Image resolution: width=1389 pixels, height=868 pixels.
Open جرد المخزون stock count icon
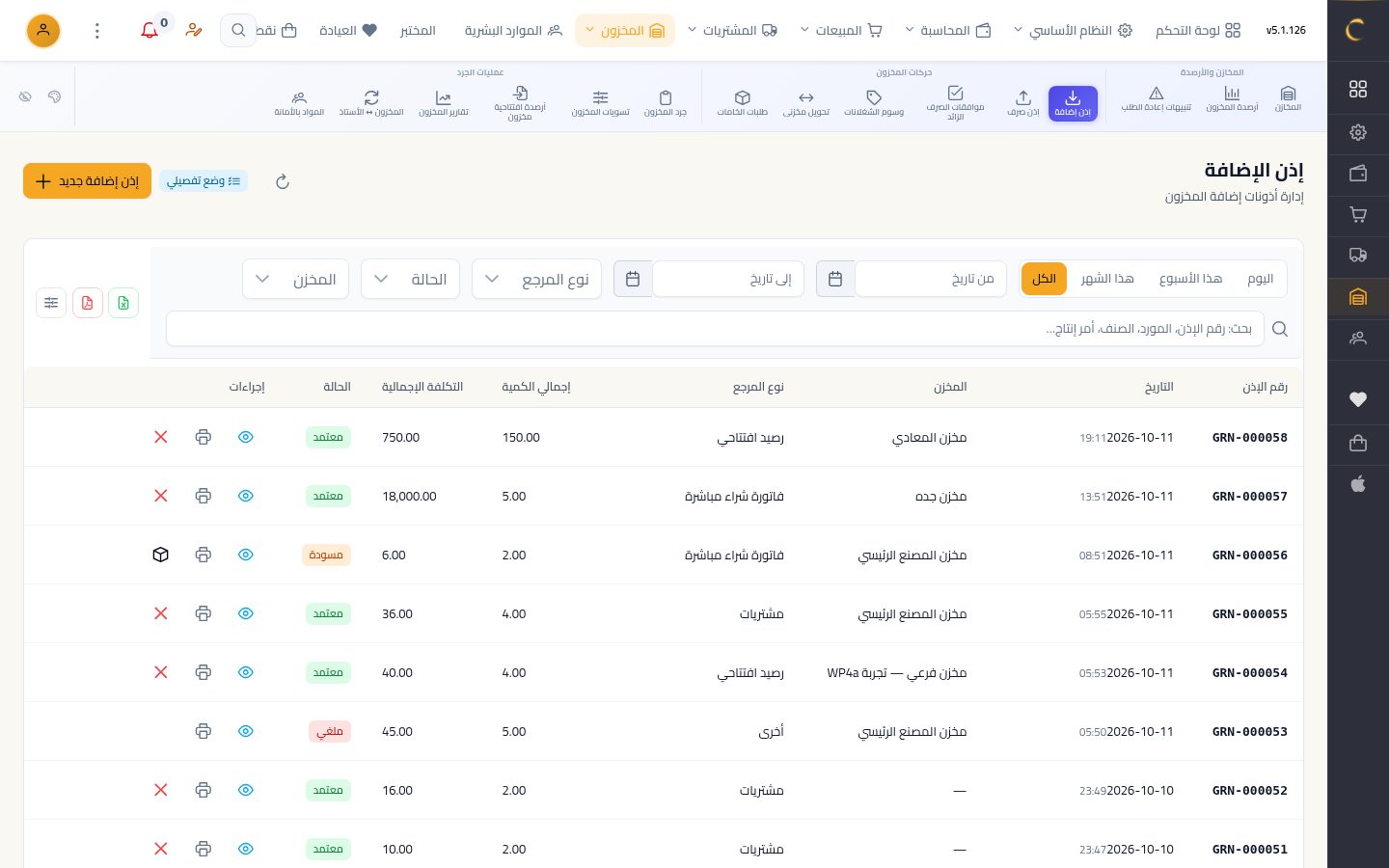pos(666,102)
